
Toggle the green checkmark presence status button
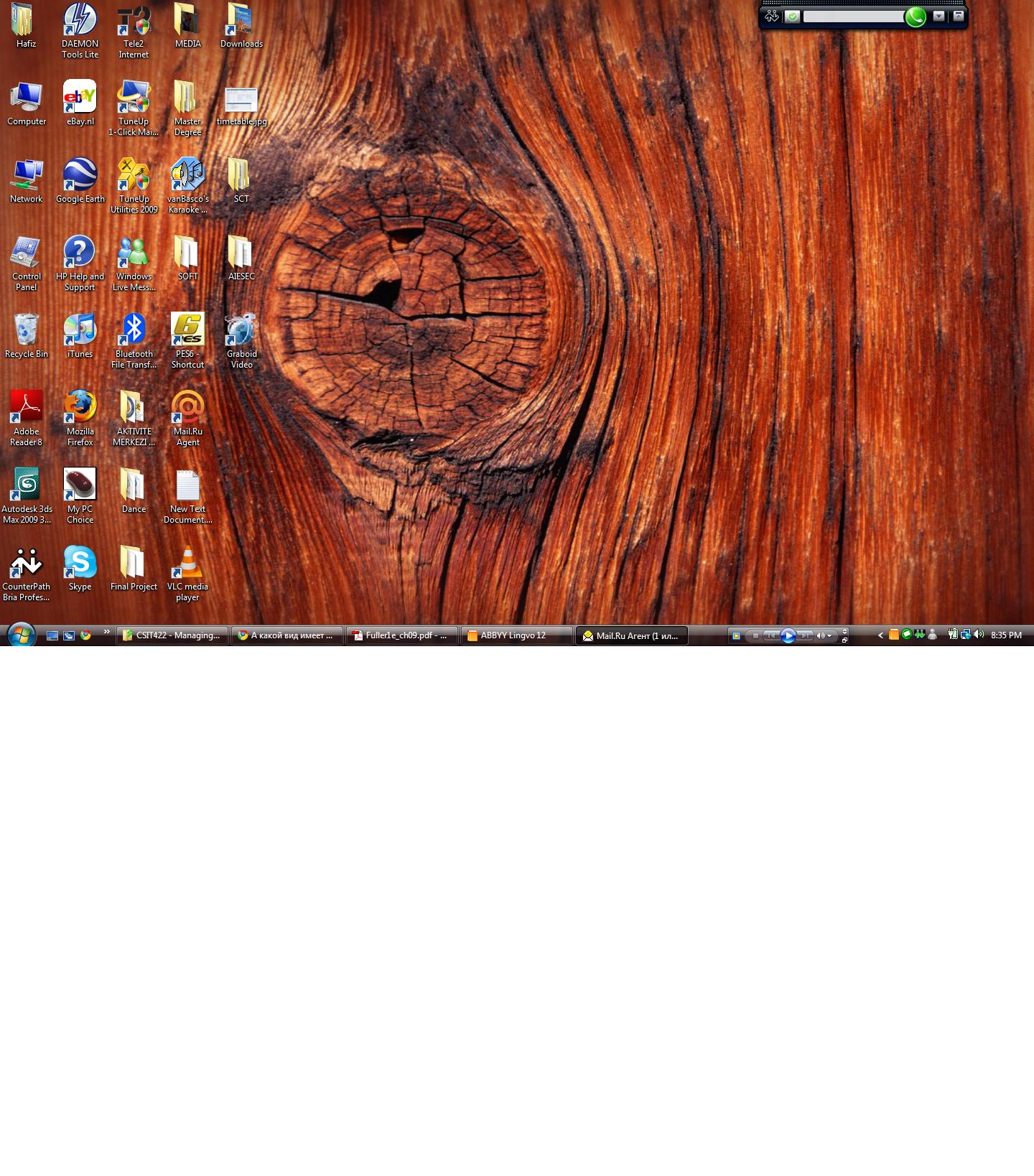(792, 17)
